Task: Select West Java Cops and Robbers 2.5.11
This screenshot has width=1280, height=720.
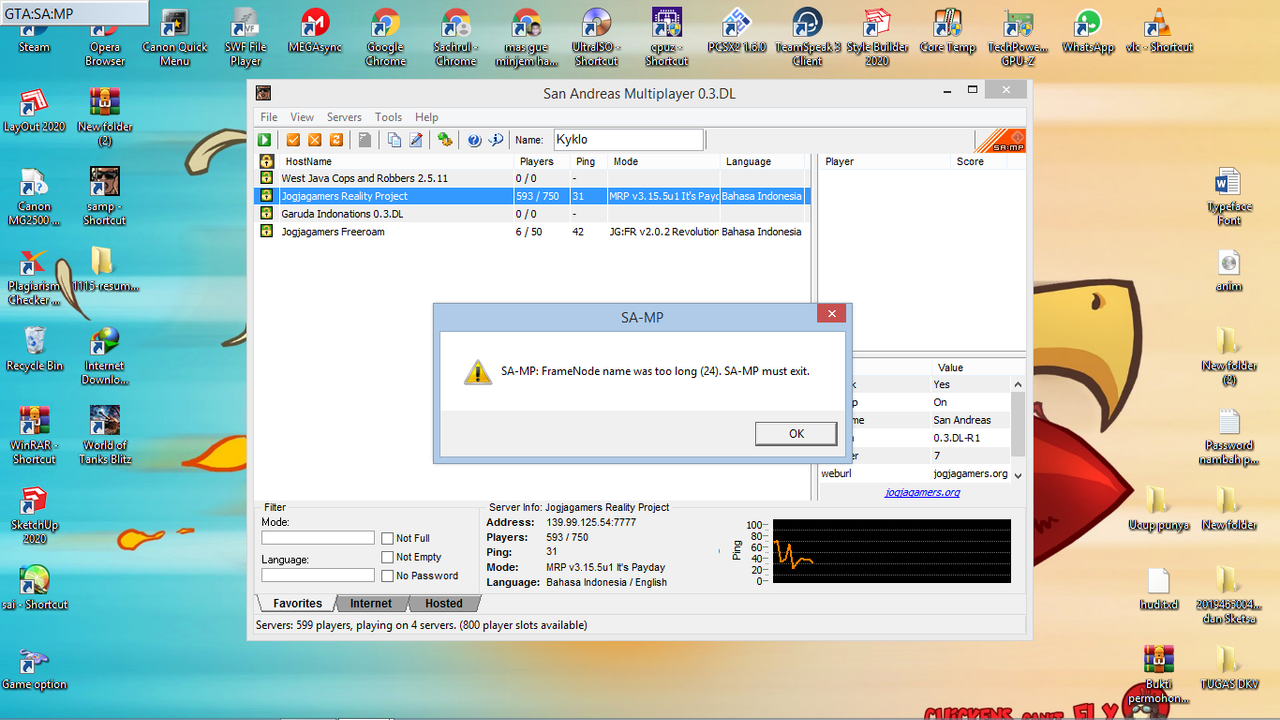Action: 532,178
